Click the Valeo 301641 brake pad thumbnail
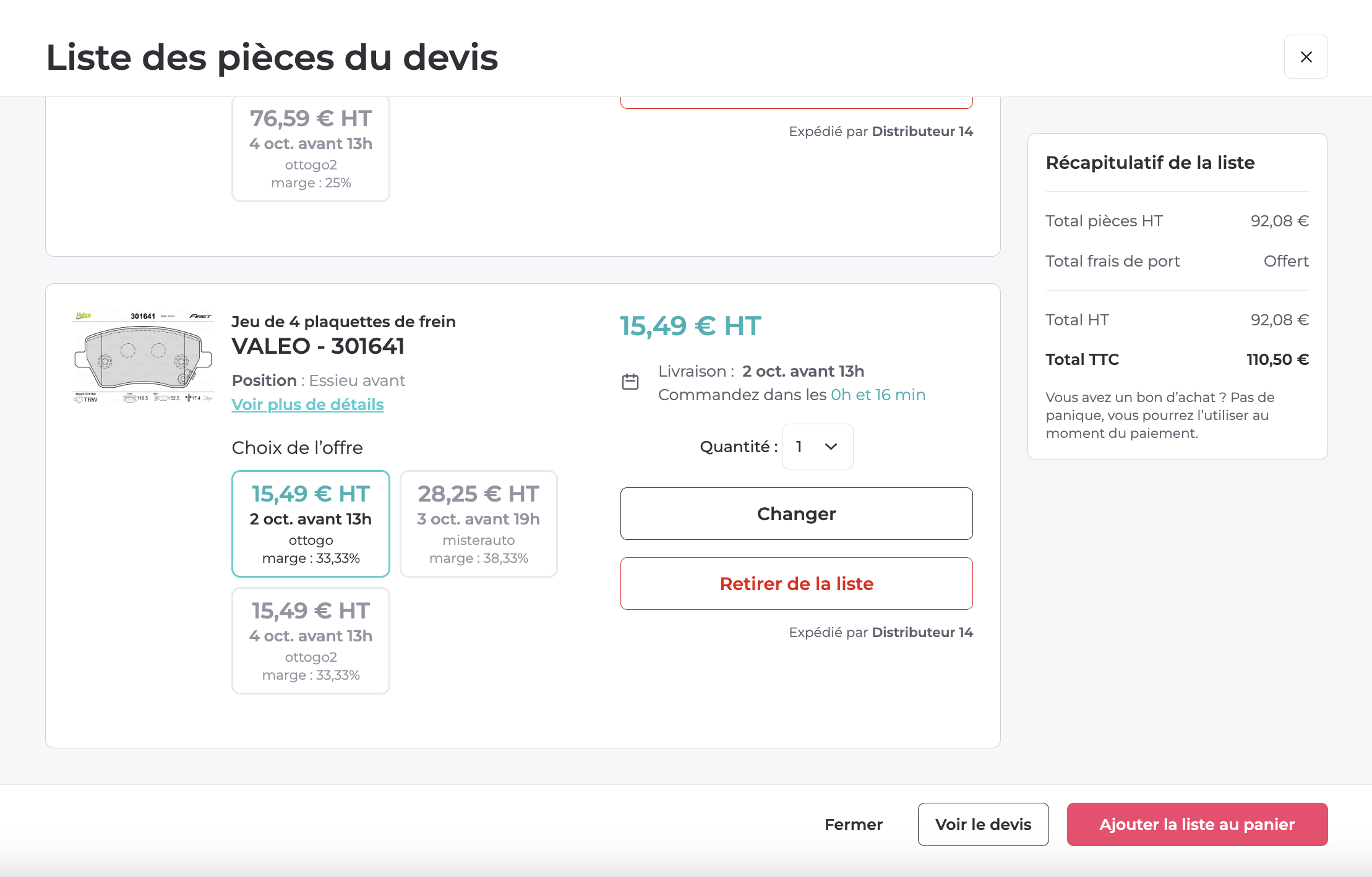The image size is (1372, 877). tap(143, 357)
